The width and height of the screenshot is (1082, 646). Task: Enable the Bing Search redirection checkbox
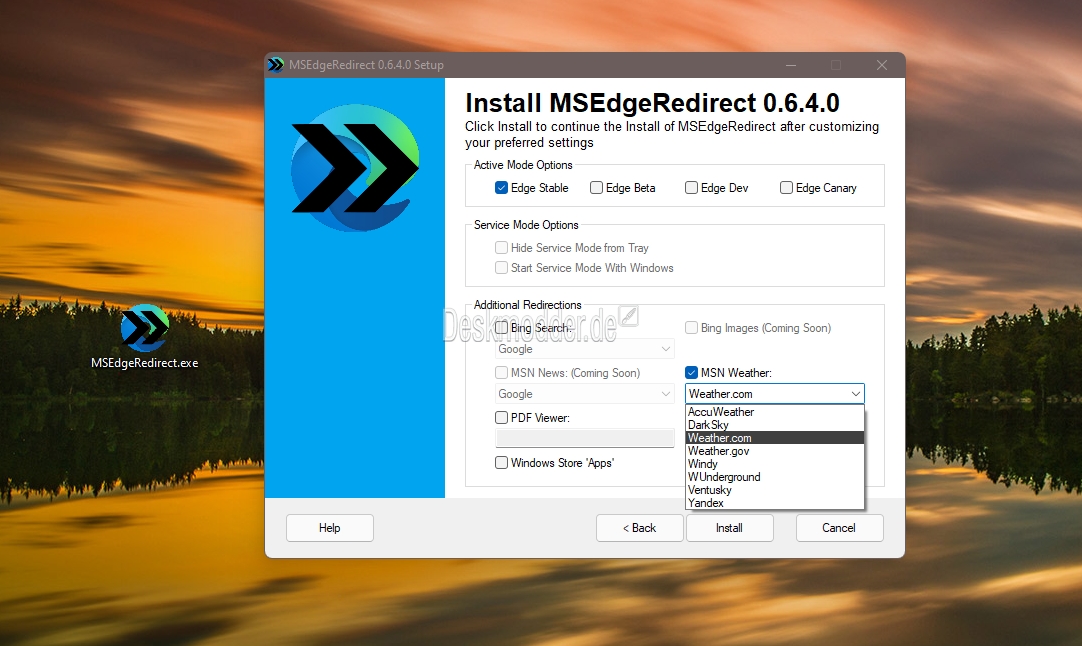pos(502,327)
